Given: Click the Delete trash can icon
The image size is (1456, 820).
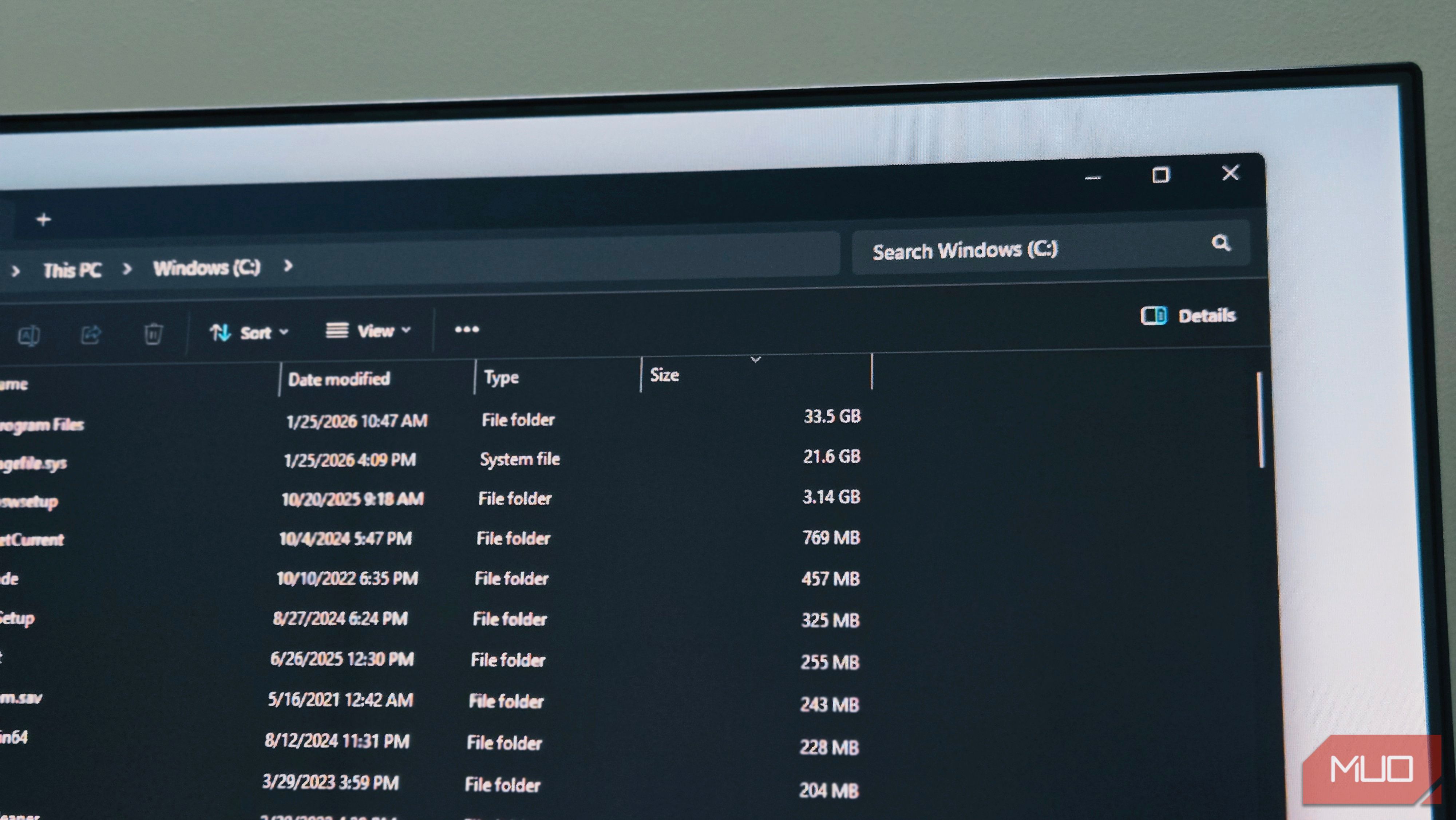Looking at the screenshot, I should coord(153,334).
